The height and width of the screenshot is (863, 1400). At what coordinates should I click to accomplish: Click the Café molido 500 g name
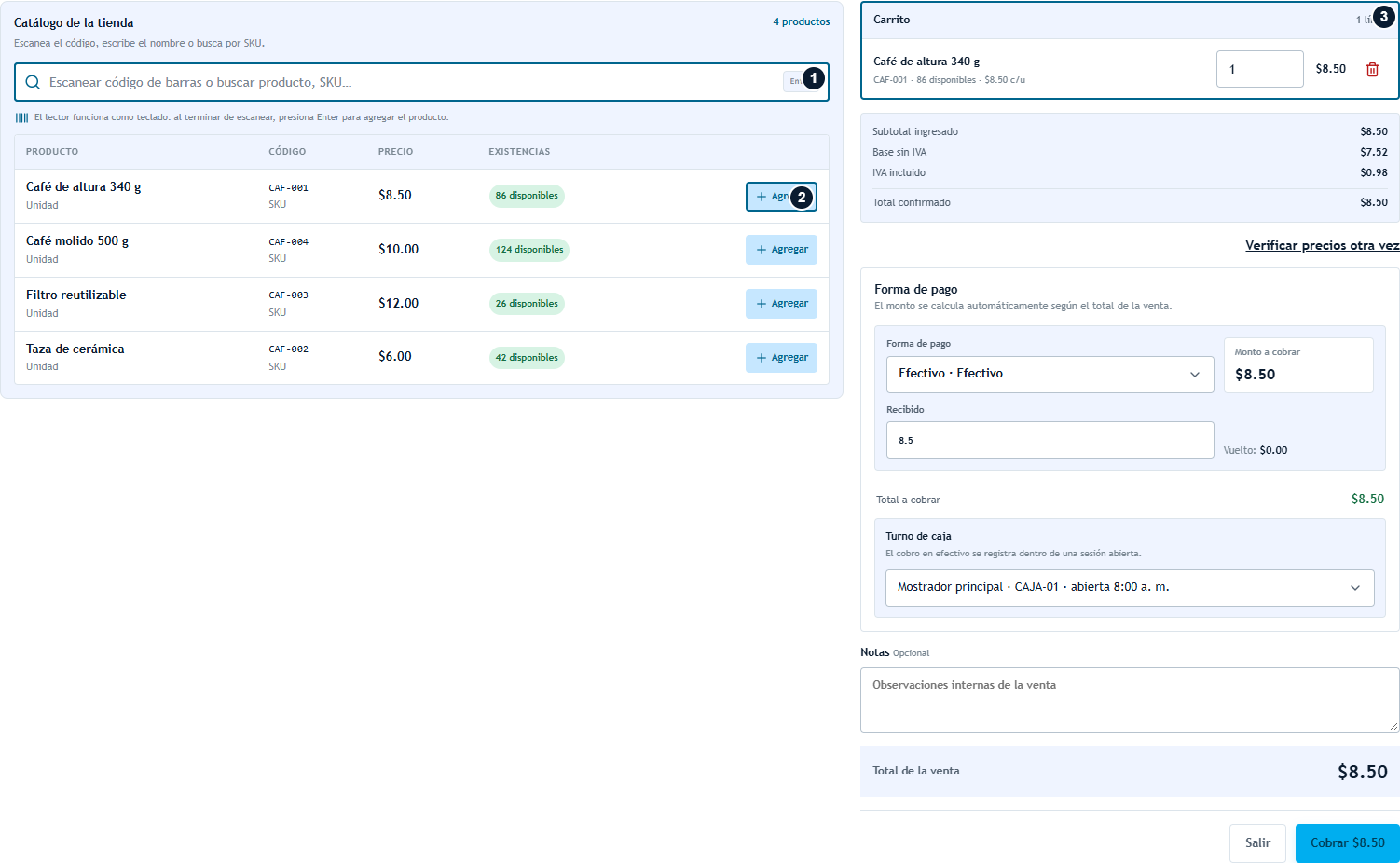click(x=77, y=240)
